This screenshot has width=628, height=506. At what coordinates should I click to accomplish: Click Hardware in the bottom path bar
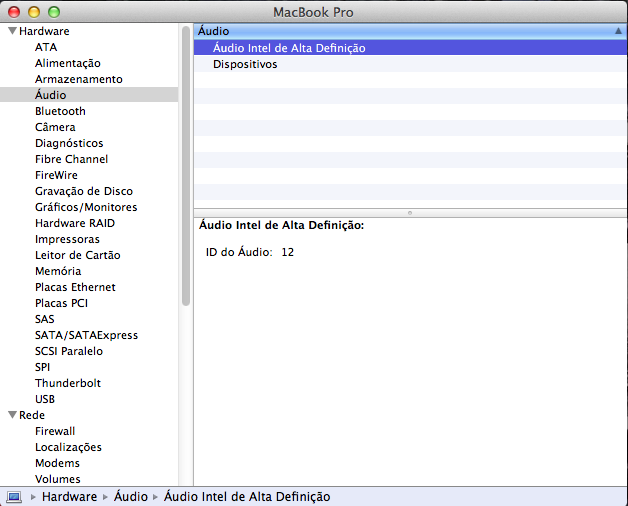click(69, 496)
